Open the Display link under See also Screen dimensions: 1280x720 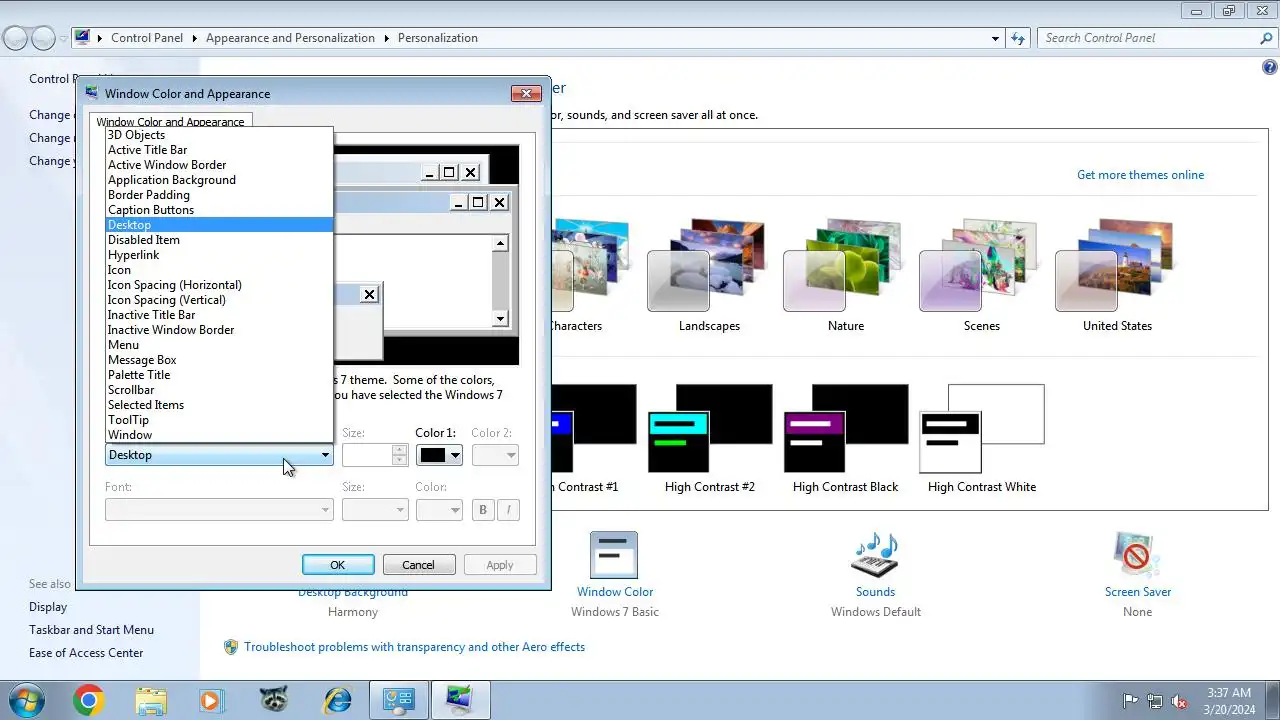(x=48, y=607)
